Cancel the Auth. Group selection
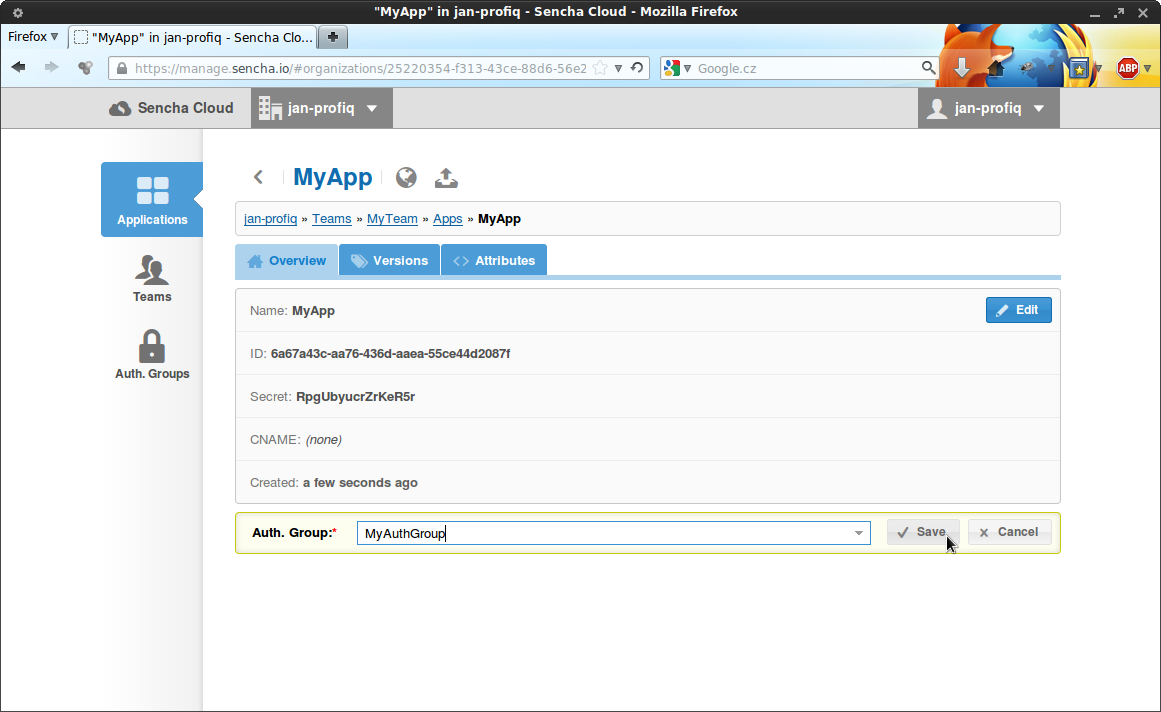1161x712 pixels. click(1008, 532)
